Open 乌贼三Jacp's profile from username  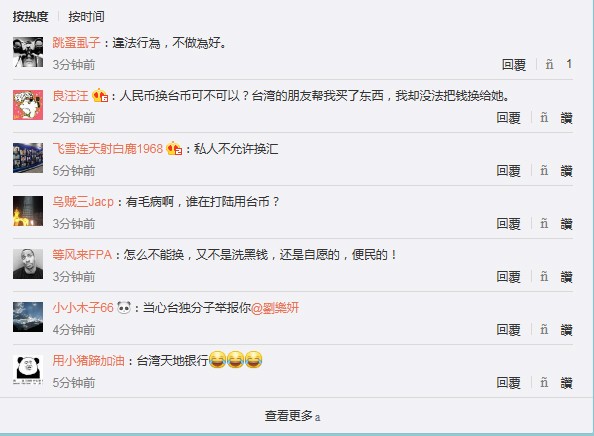point(83,202)
